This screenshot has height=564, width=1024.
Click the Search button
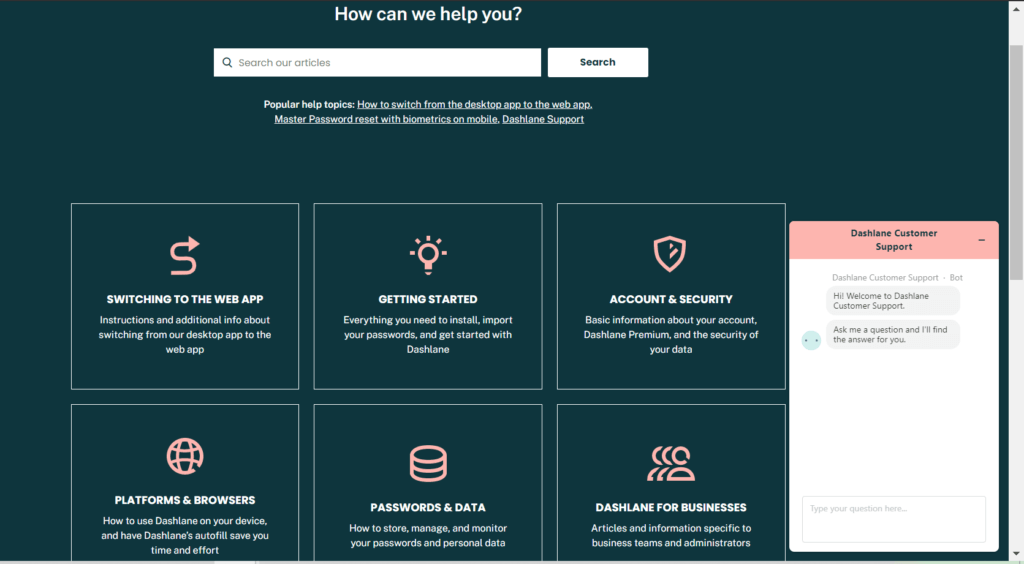(598, 62)
